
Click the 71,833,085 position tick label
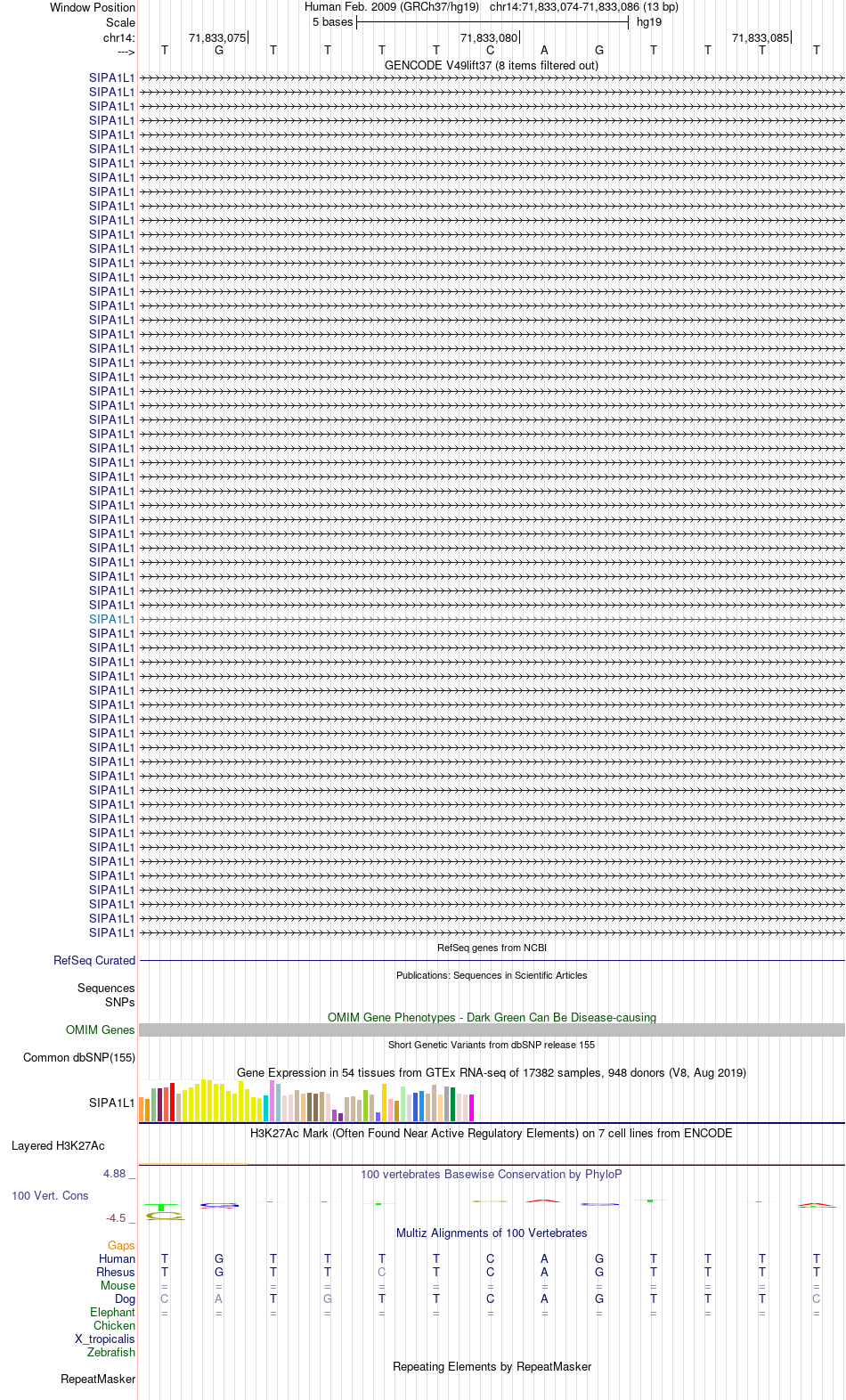click(x=761, y=37)
